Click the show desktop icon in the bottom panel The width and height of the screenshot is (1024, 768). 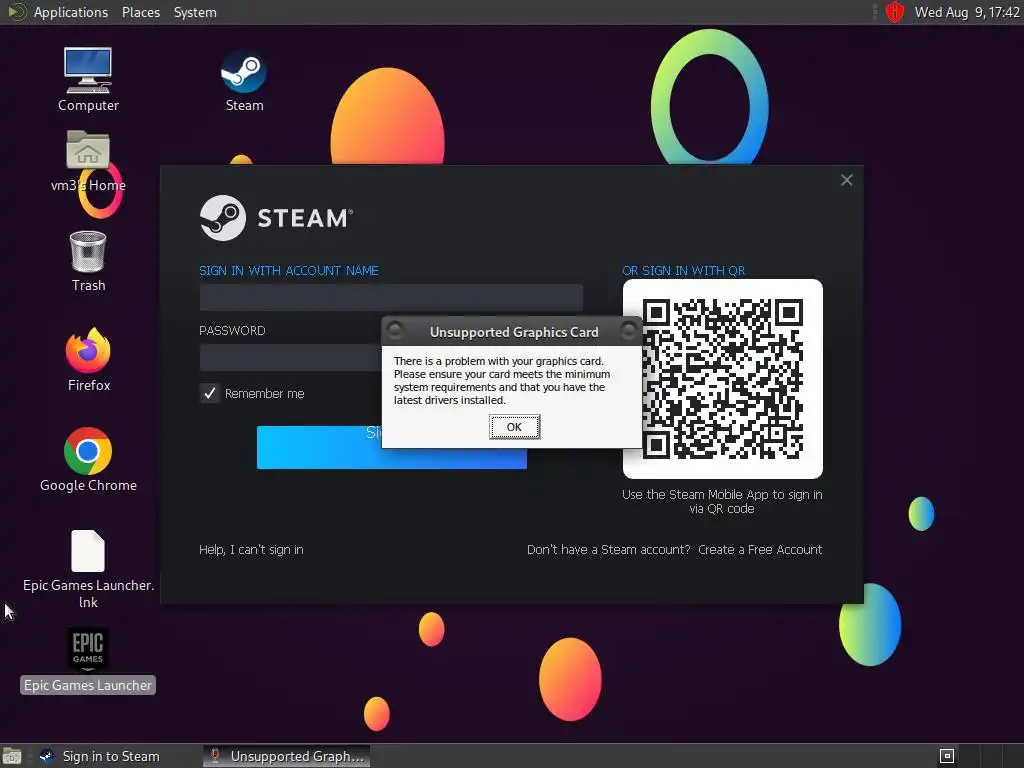(12, 756)
